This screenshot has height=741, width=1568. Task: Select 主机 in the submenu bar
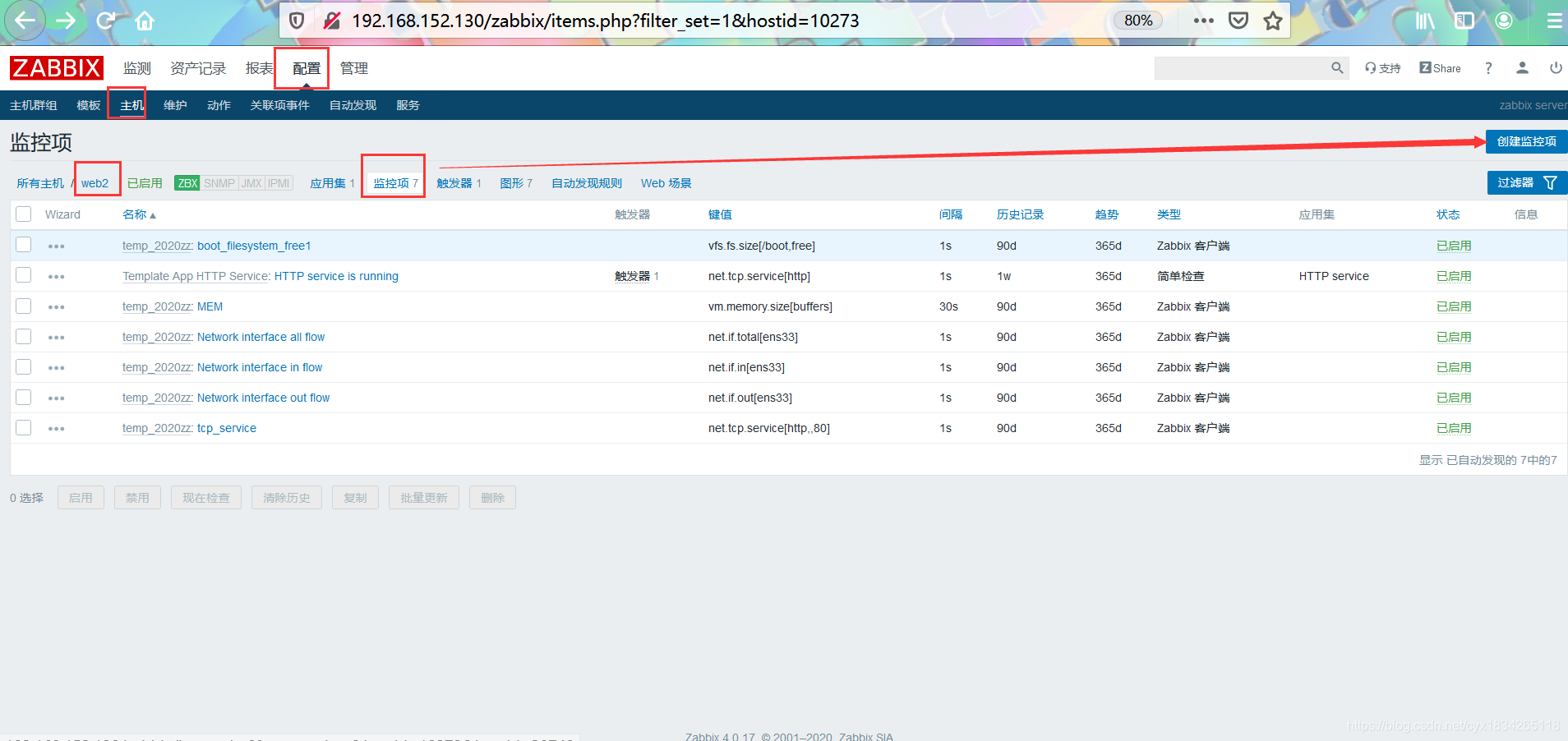click(x=131, y=105)
